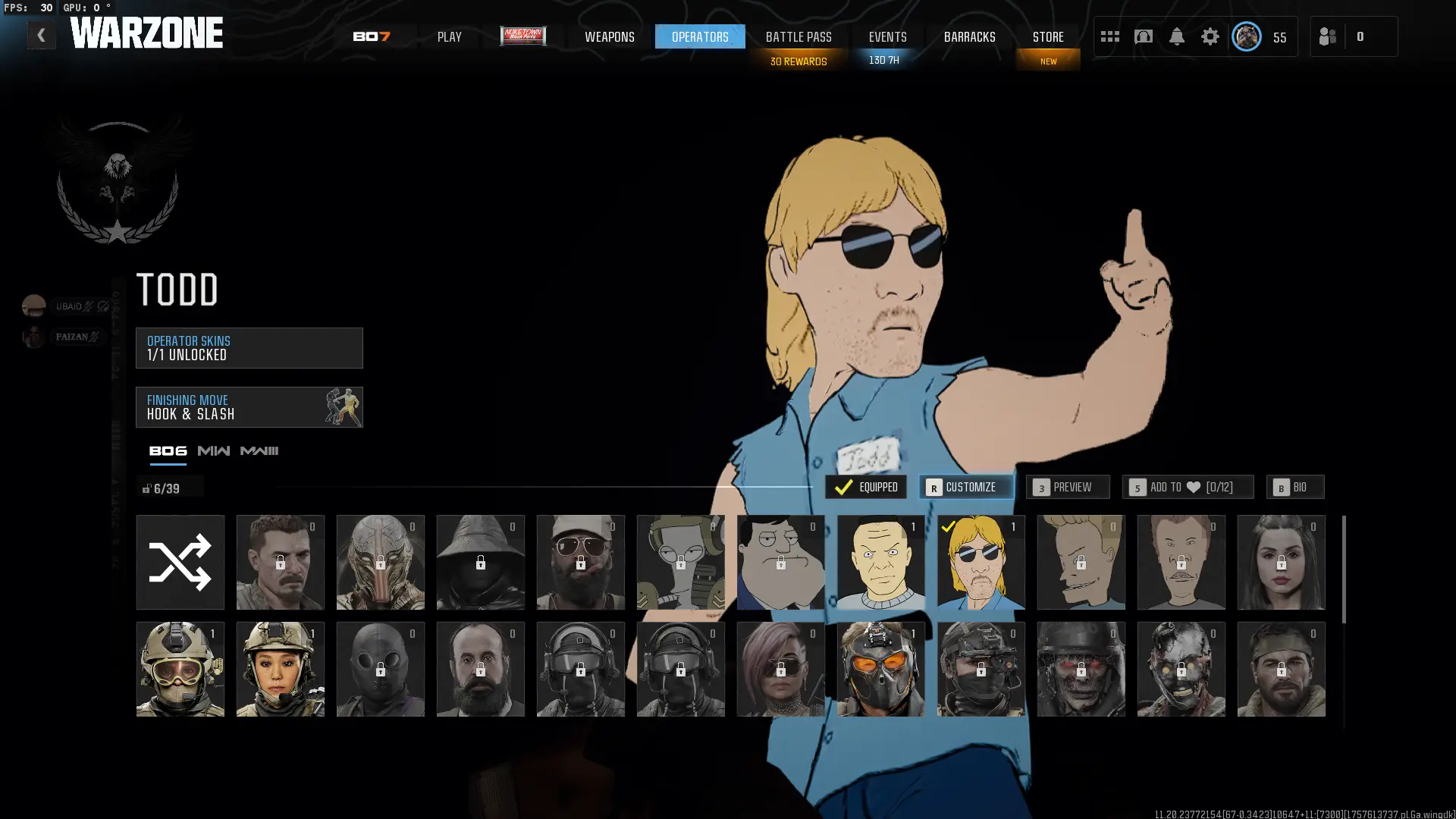Screen dimensions: 1456x819
Task: Go to the Battle Pass tab
Action: tap(798, 36)
